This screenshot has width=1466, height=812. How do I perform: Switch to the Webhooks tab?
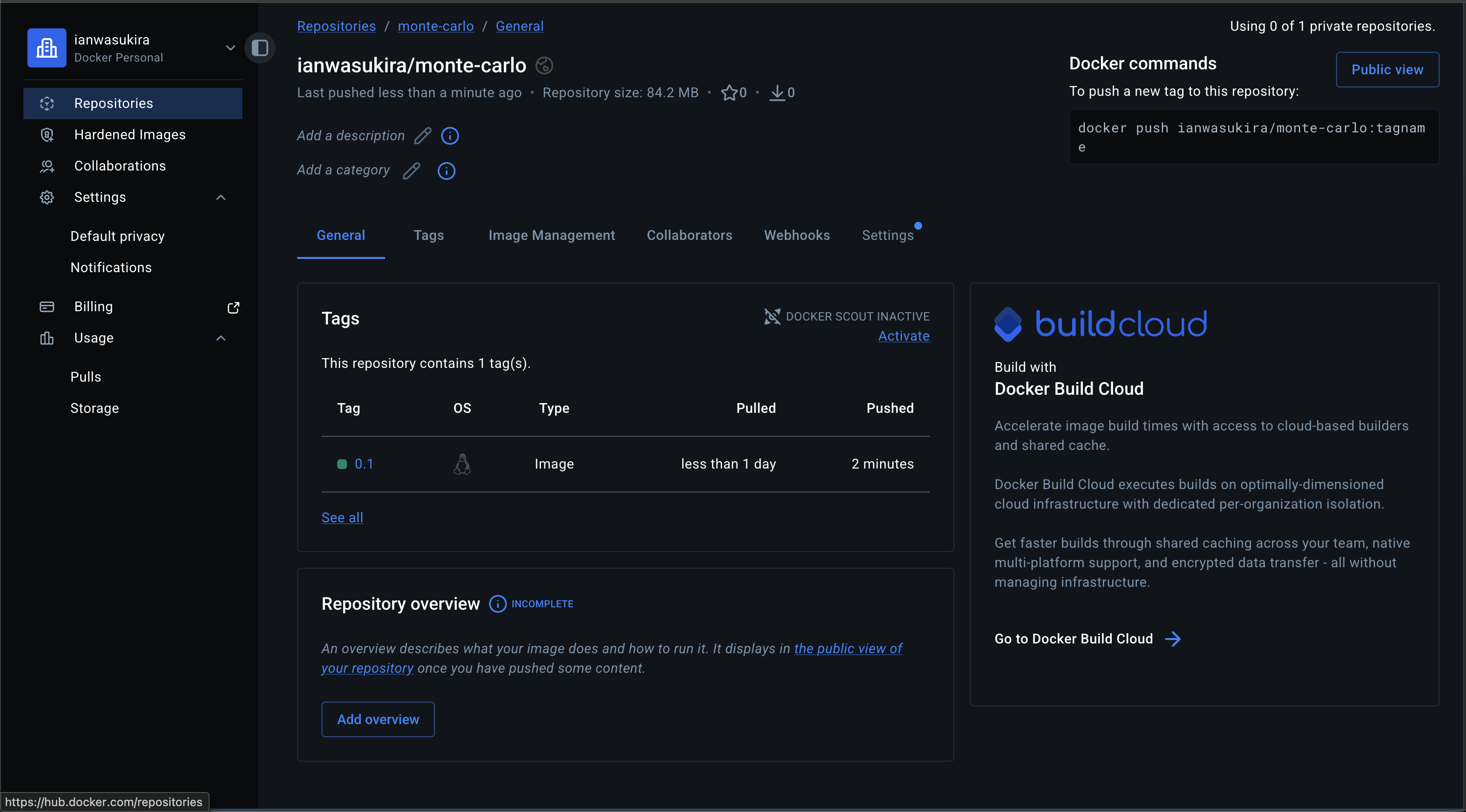(797, 235)
